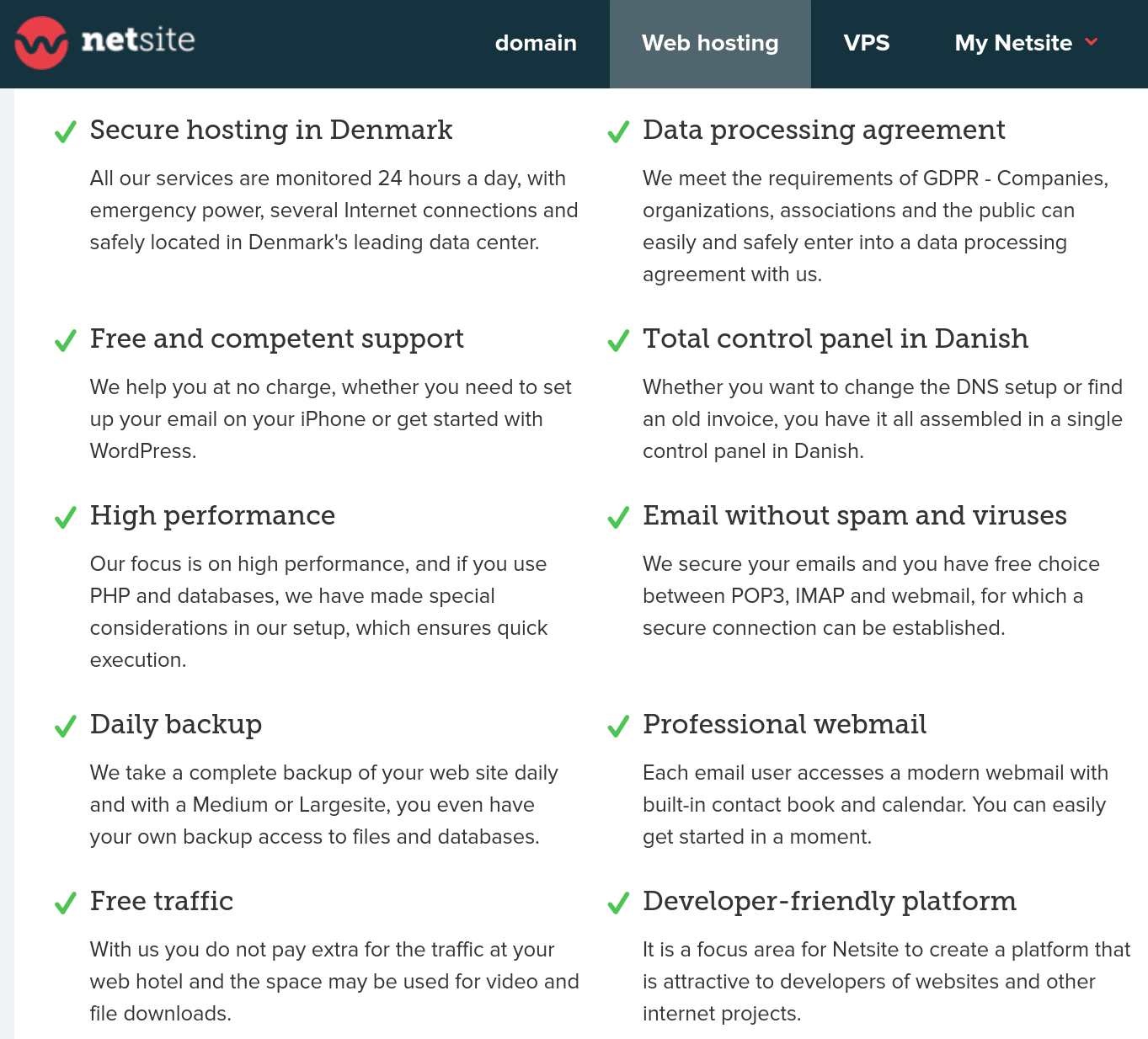The width and height of the screenshot is (1148, 1039).
Task: Expand the My Netsite dropdown arrow
Action: 1092,42
